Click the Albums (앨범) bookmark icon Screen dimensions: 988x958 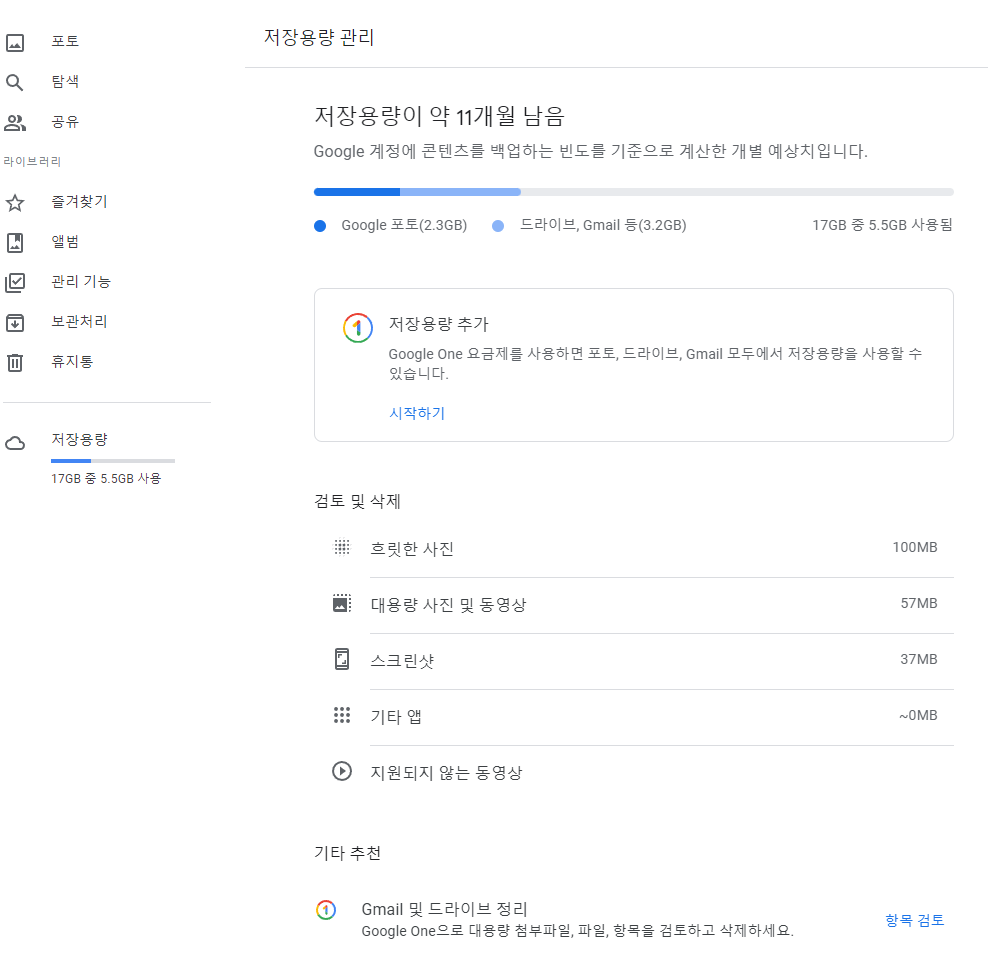click(14, 243)
